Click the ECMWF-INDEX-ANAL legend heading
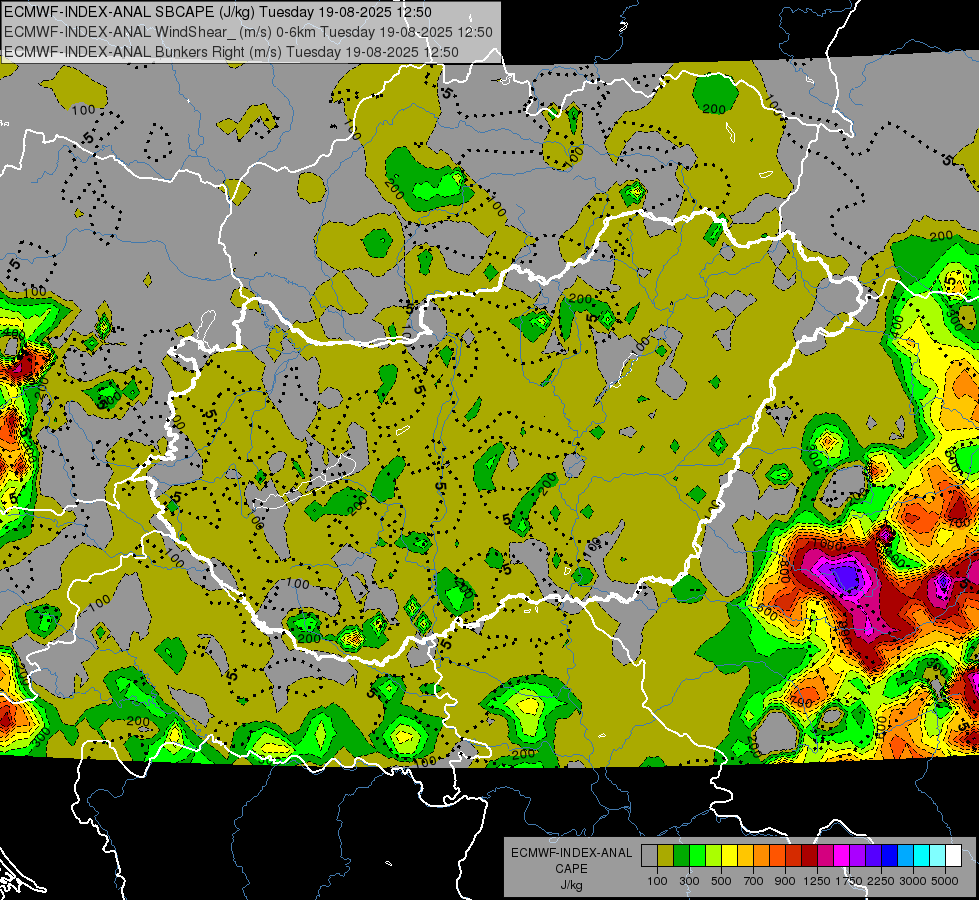This screenshot has height=900, width=979. coord(571,853)
